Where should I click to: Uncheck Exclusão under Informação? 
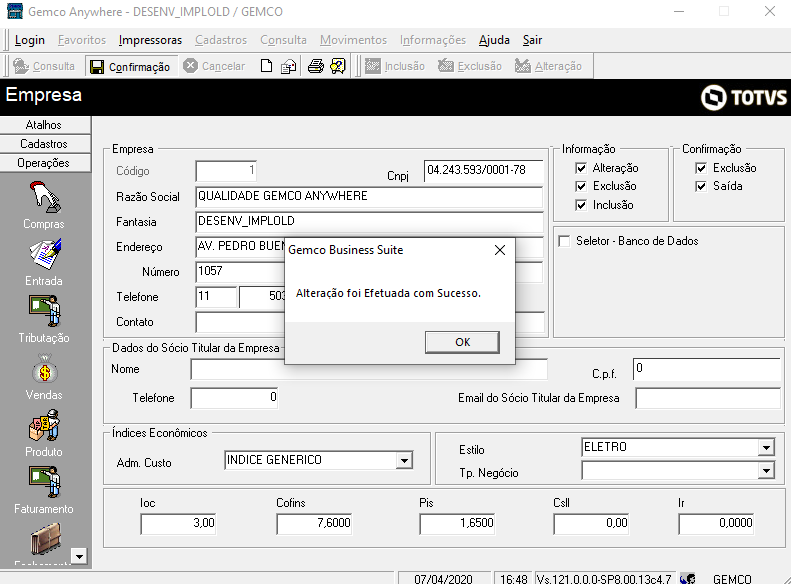pos(581,186)
